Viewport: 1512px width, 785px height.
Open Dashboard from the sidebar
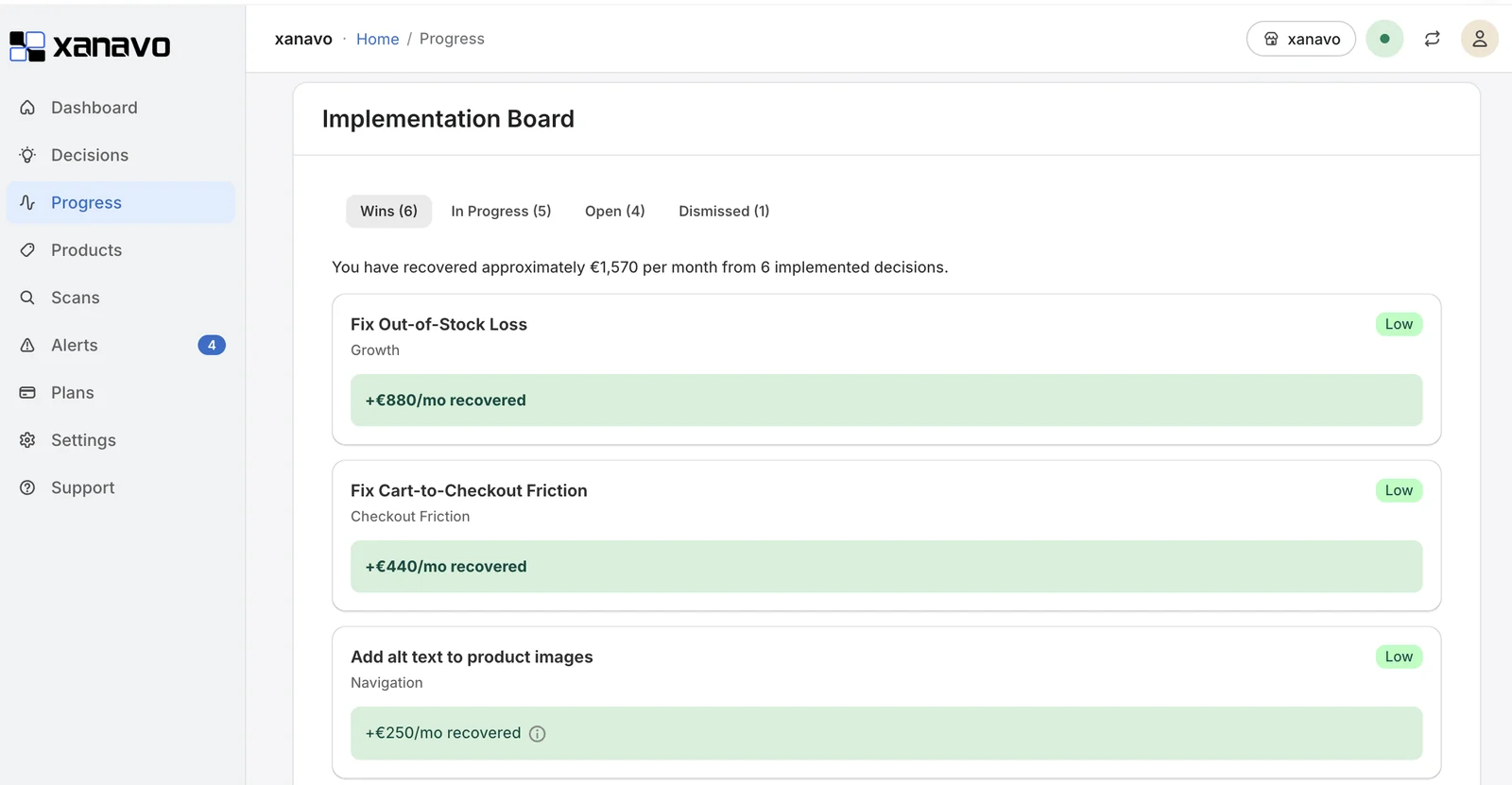[121, 108]
